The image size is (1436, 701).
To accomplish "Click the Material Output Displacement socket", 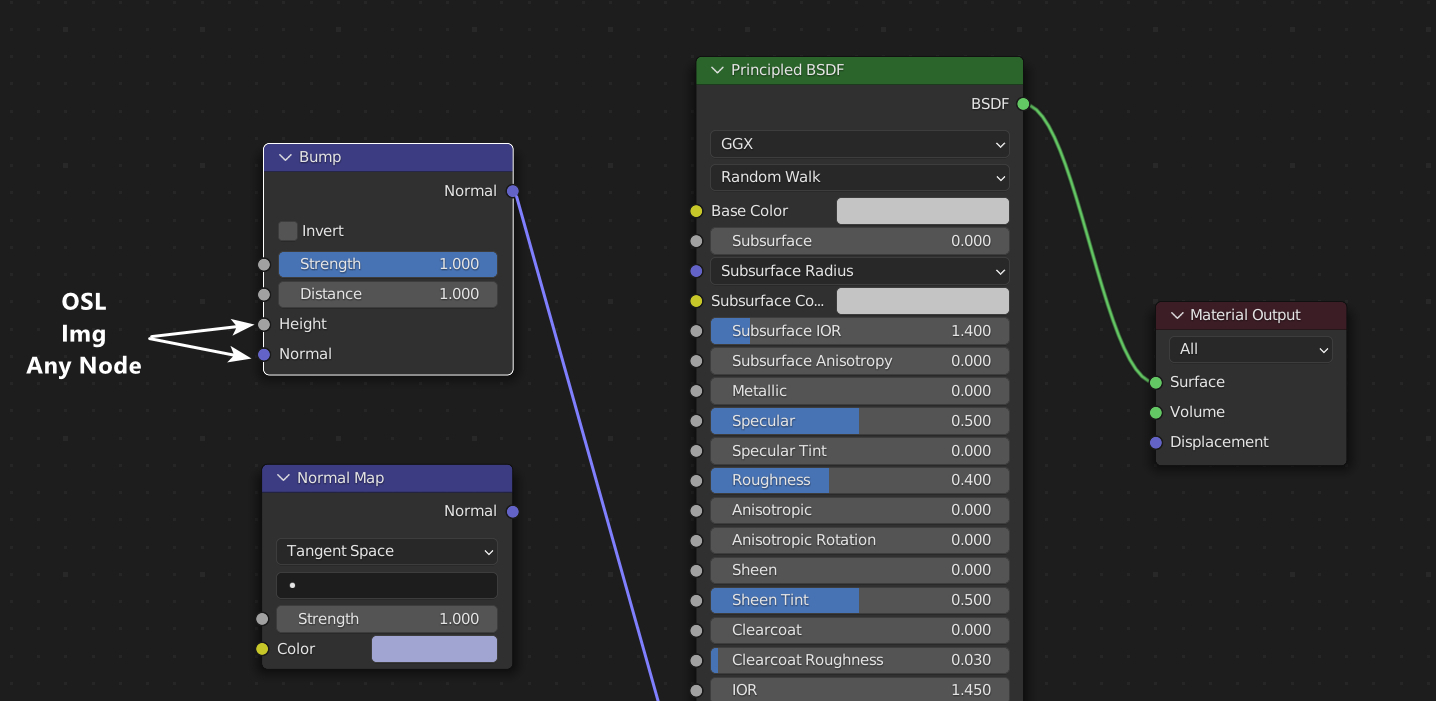I will tap(1156, 442).
